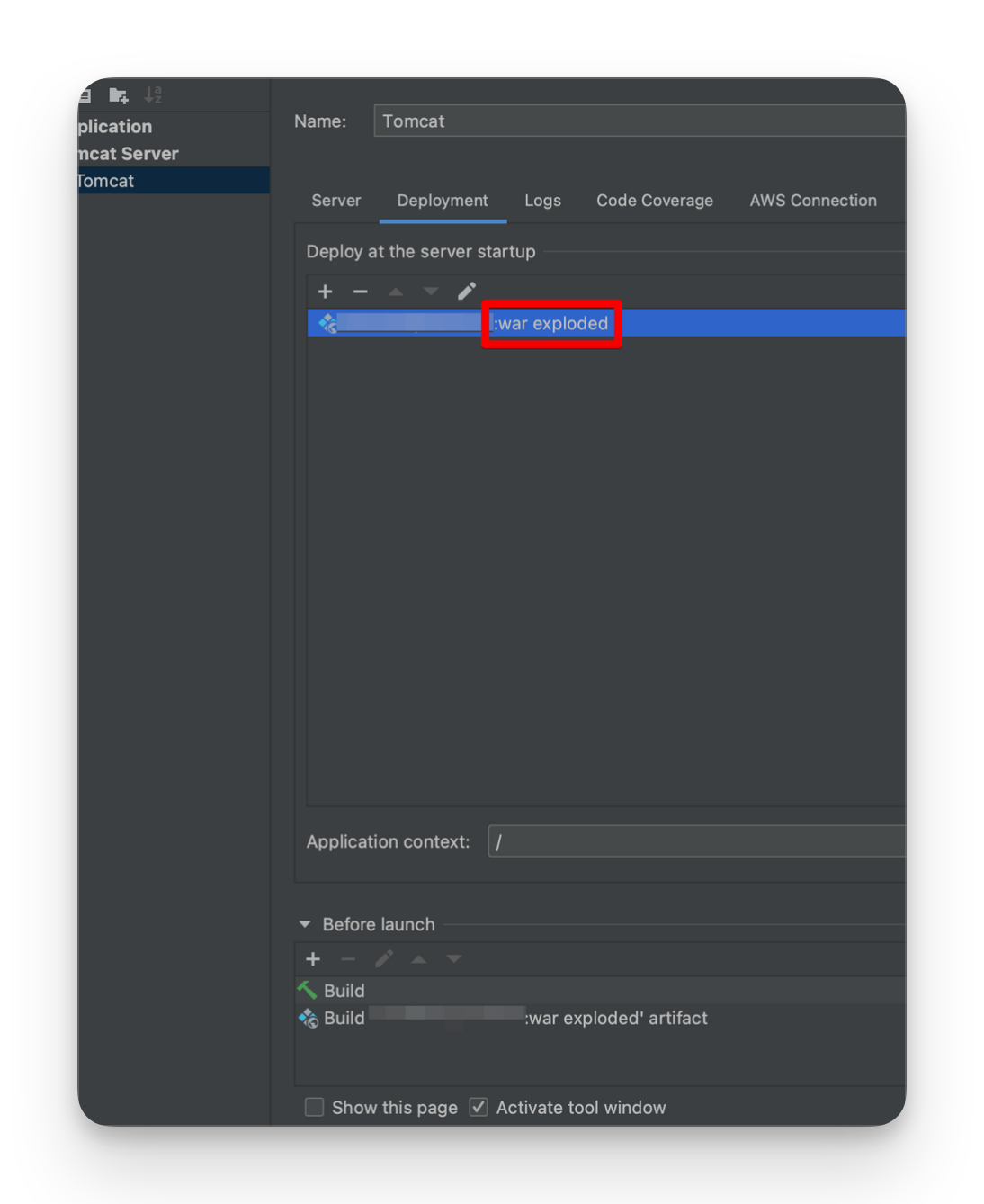Move deployment artifact up
Image resolution: width=984 pixels, height=1204 pixels.
(396, 292)
